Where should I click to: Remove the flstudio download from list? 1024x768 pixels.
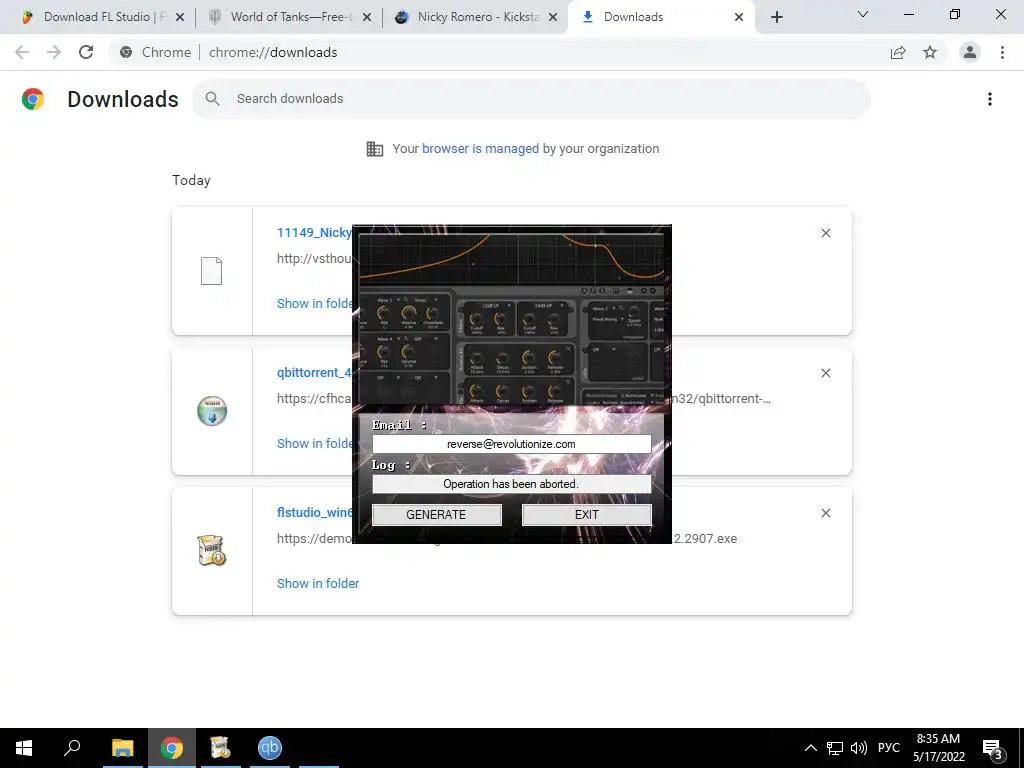[x=826, y=513]
